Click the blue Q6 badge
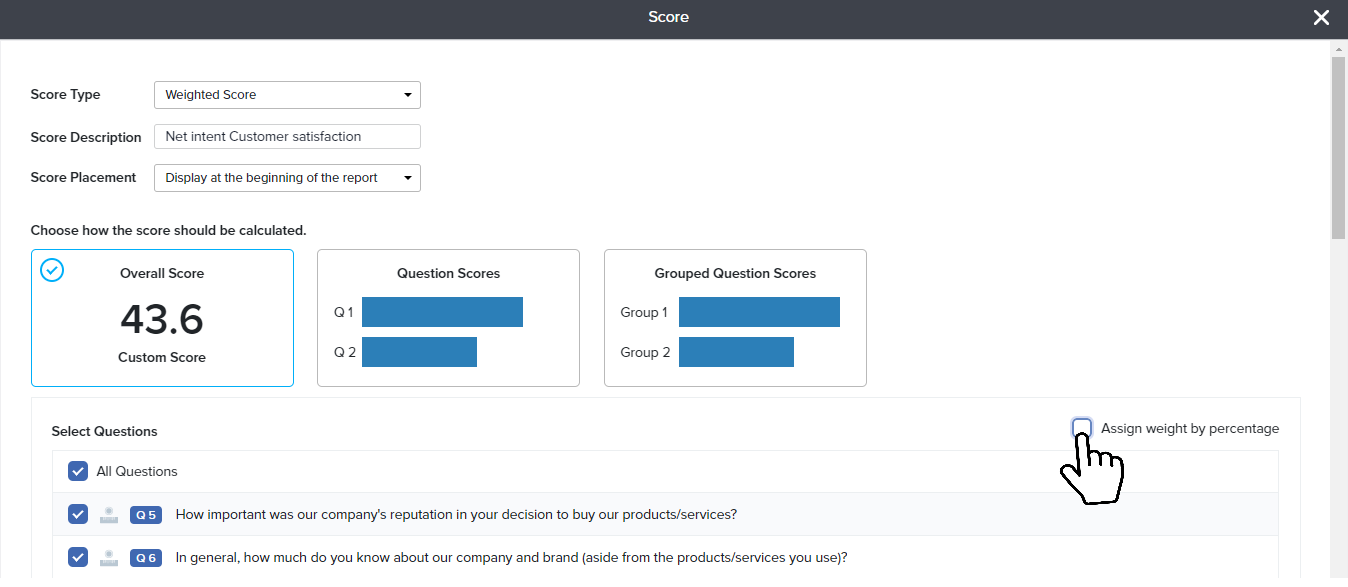The height and width of the screenshot is (587, 1348). point(145,558)
